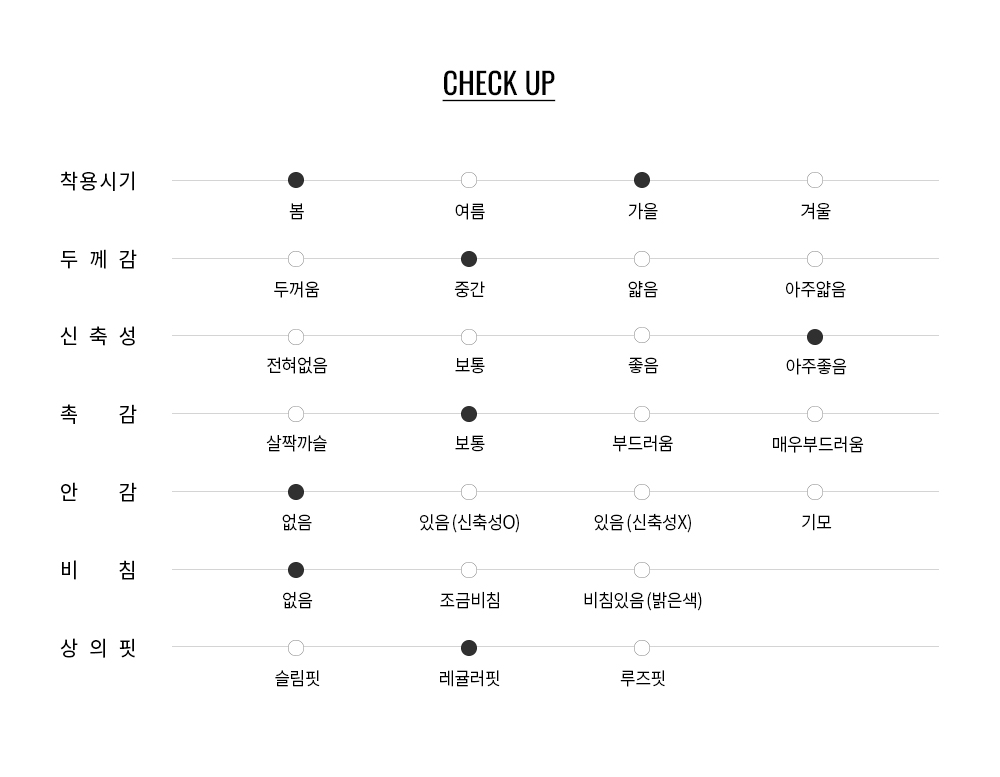The image size is (1000, 777).
Task: Choose 중간 for 두께감
Action: click(469, 259)
